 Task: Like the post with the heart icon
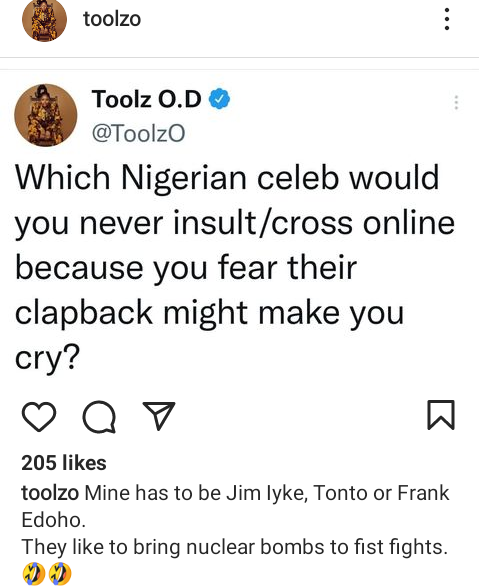pos(39,416)
